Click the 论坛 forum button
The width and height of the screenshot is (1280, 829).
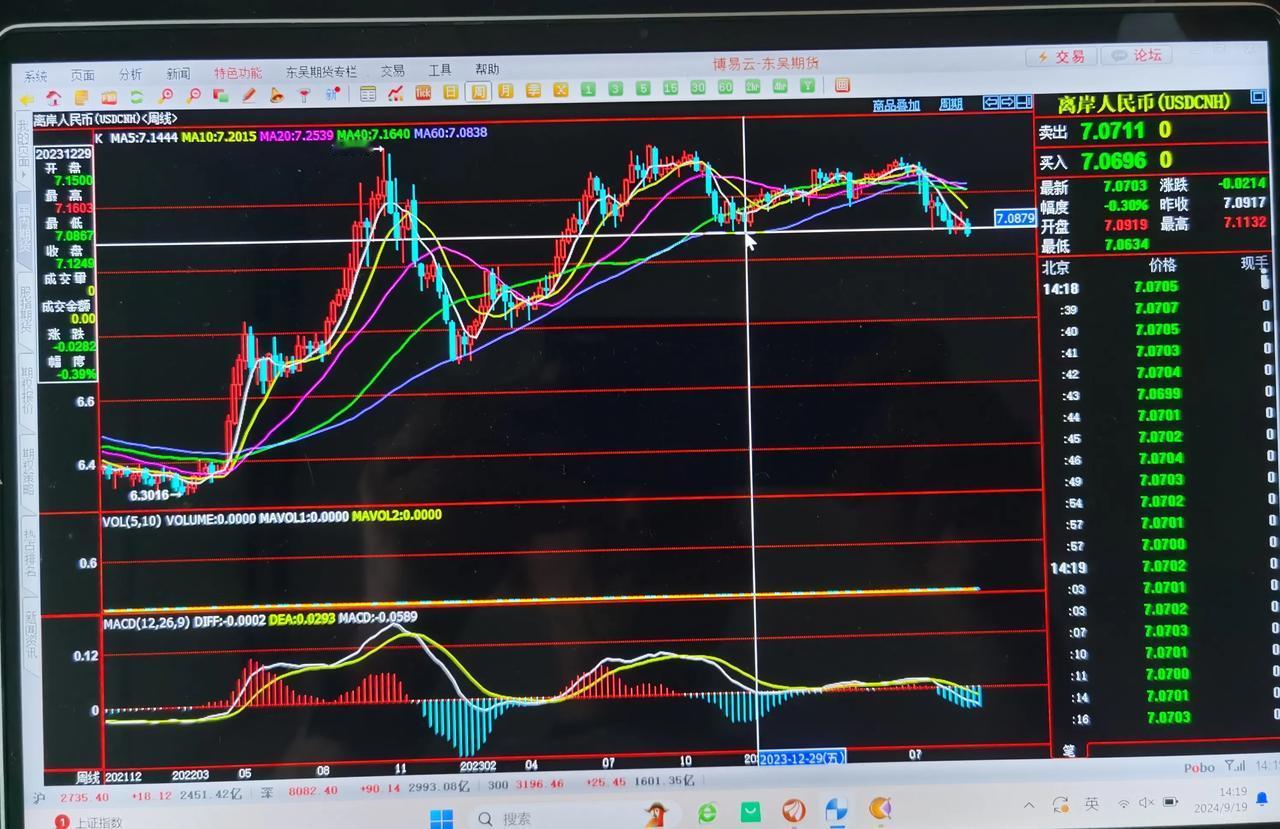[1136, 56]
